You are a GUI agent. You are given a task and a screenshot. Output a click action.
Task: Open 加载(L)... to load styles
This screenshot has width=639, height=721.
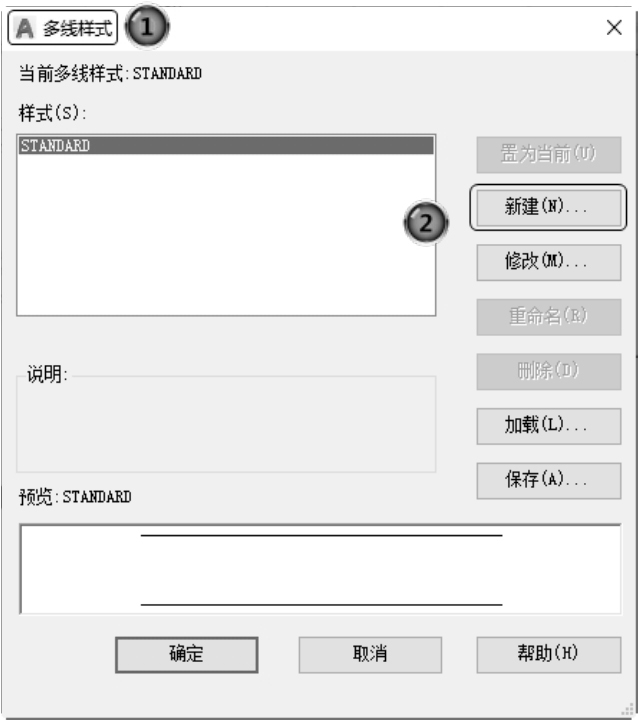(x=549, y=426)
